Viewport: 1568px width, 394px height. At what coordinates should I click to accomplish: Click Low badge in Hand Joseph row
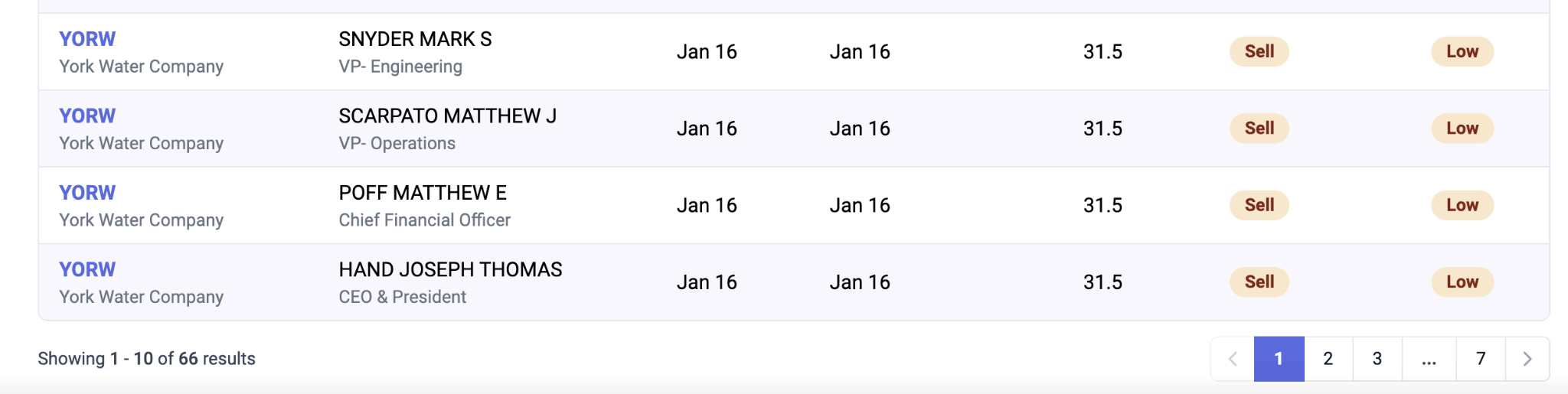point(1462,282)
